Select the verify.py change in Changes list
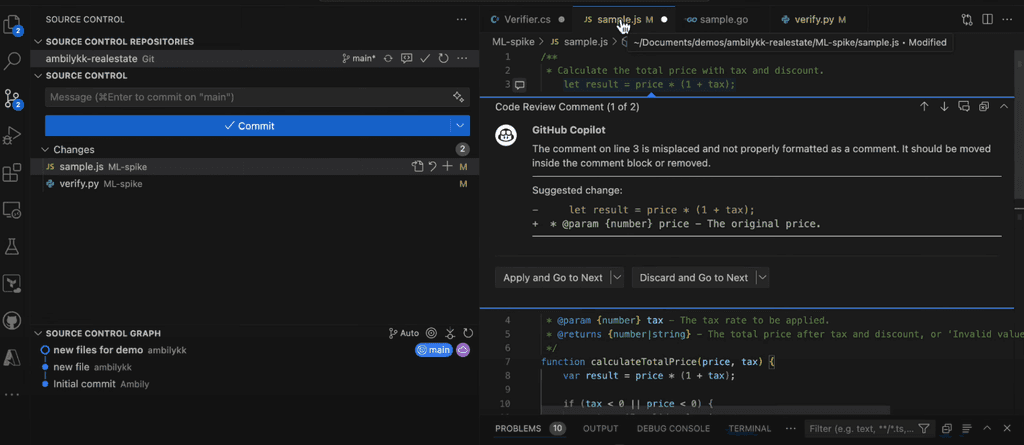The image size is (1024, 445). [255, 184]
